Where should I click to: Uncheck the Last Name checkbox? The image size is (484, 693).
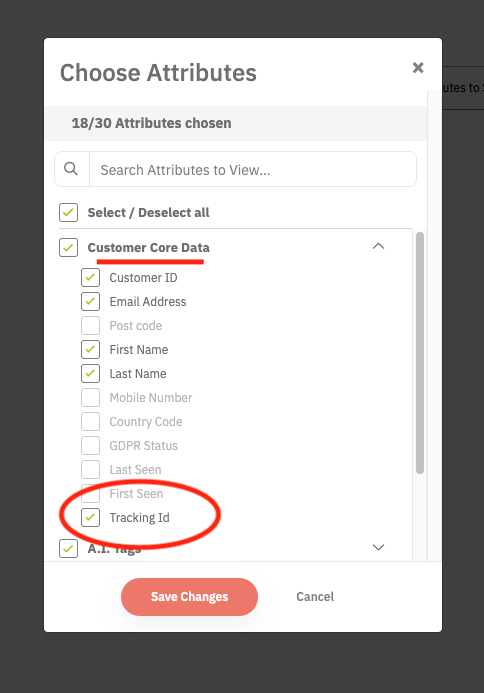coord(90,373)
